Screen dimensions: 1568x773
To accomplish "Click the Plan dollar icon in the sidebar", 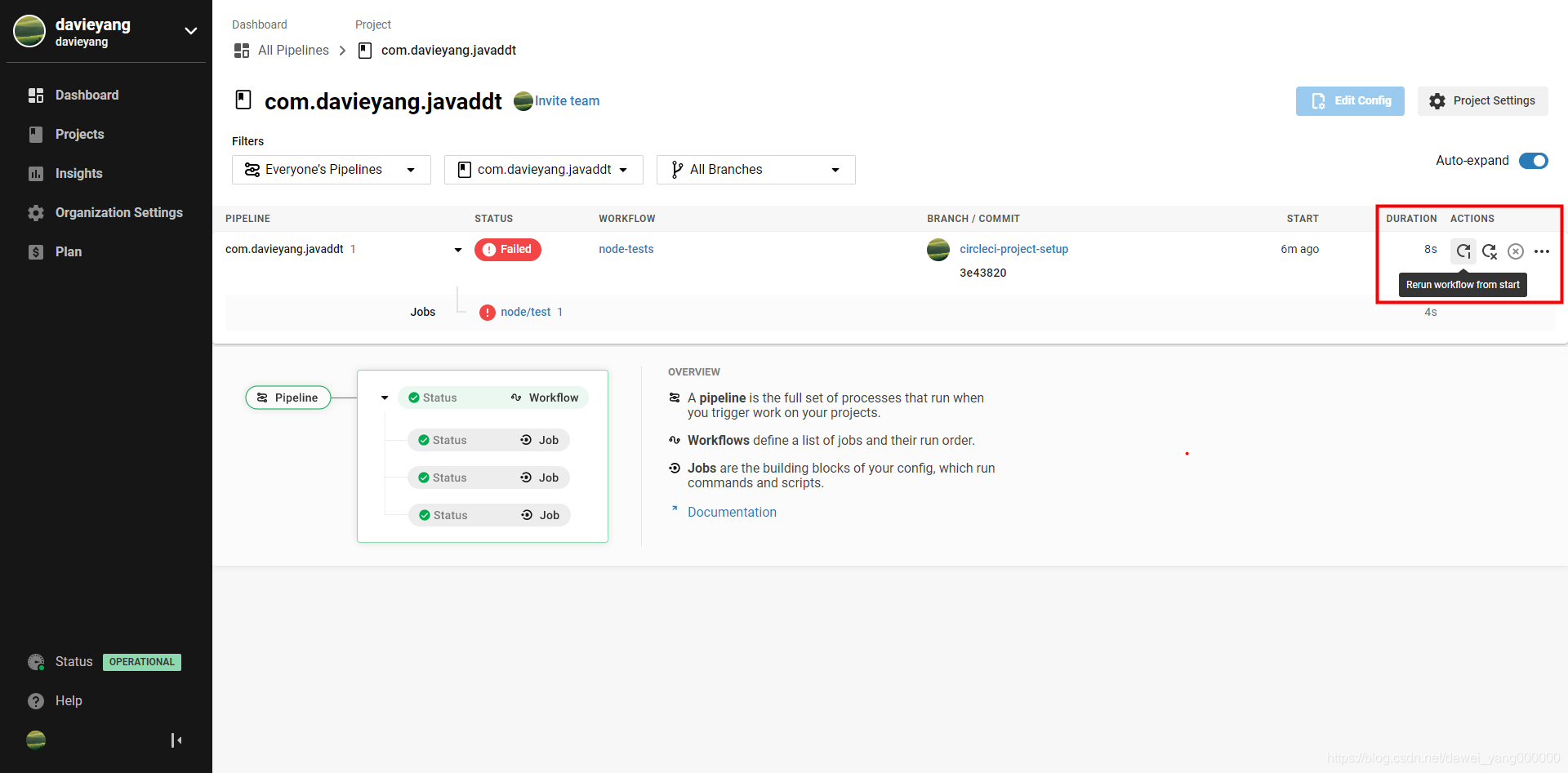I will [x=36, y=252].
